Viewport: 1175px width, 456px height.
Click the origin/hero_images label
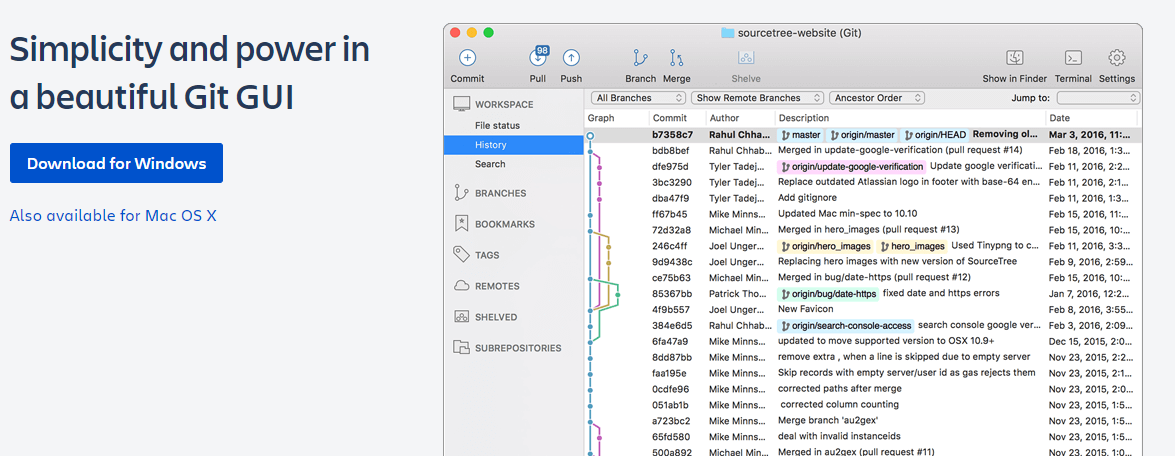(826, 246)
